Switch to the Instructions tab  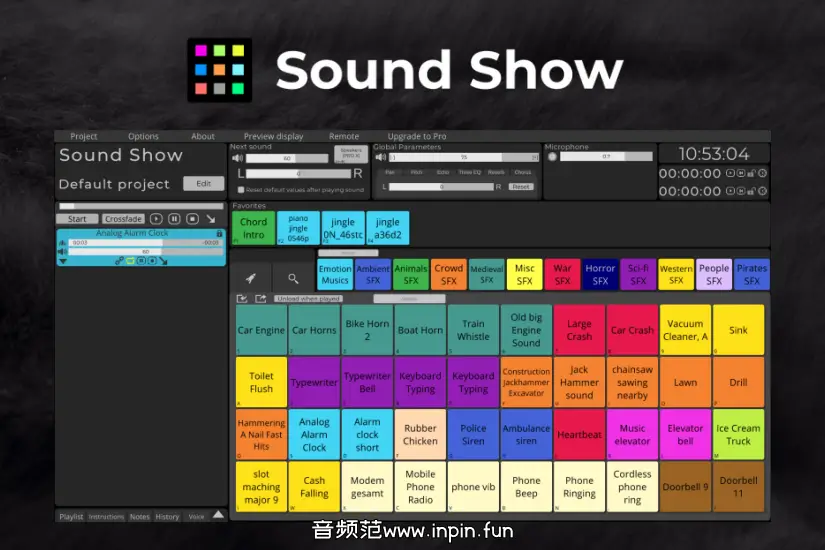click(x=106, y=517)
